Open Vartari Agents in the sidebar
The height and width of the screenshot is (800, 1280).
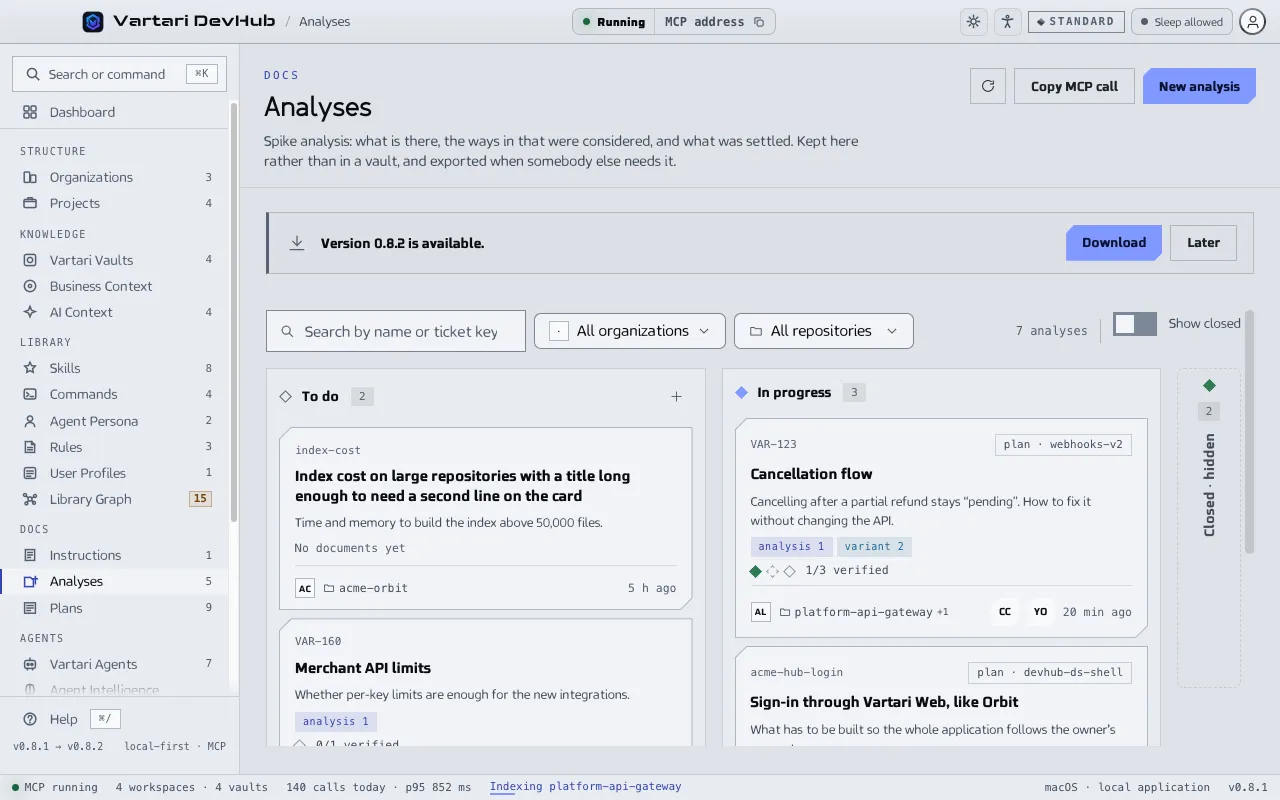[115, 664]
